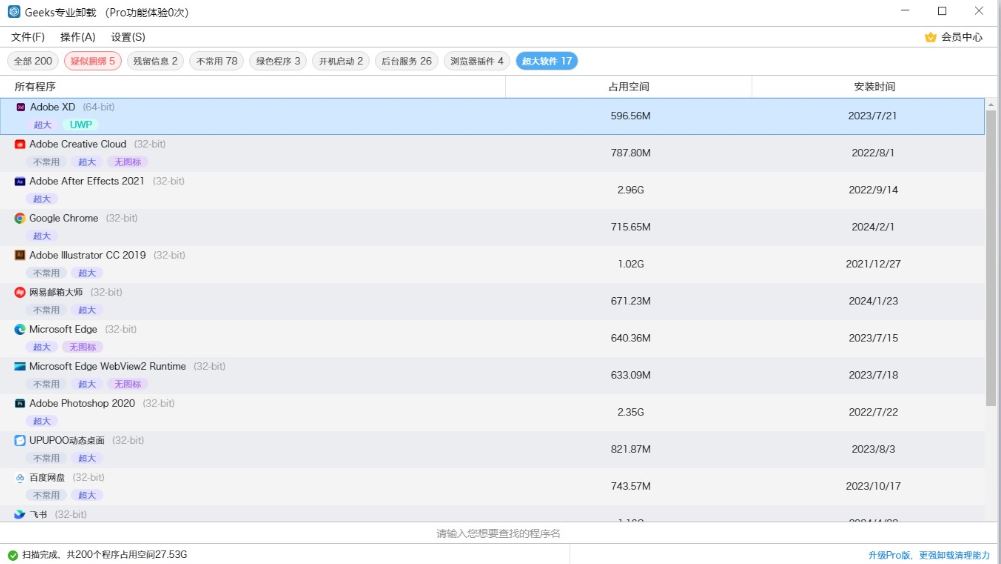Select Microsoft Edge WebView2 Runtime name

tap(107, 367)
